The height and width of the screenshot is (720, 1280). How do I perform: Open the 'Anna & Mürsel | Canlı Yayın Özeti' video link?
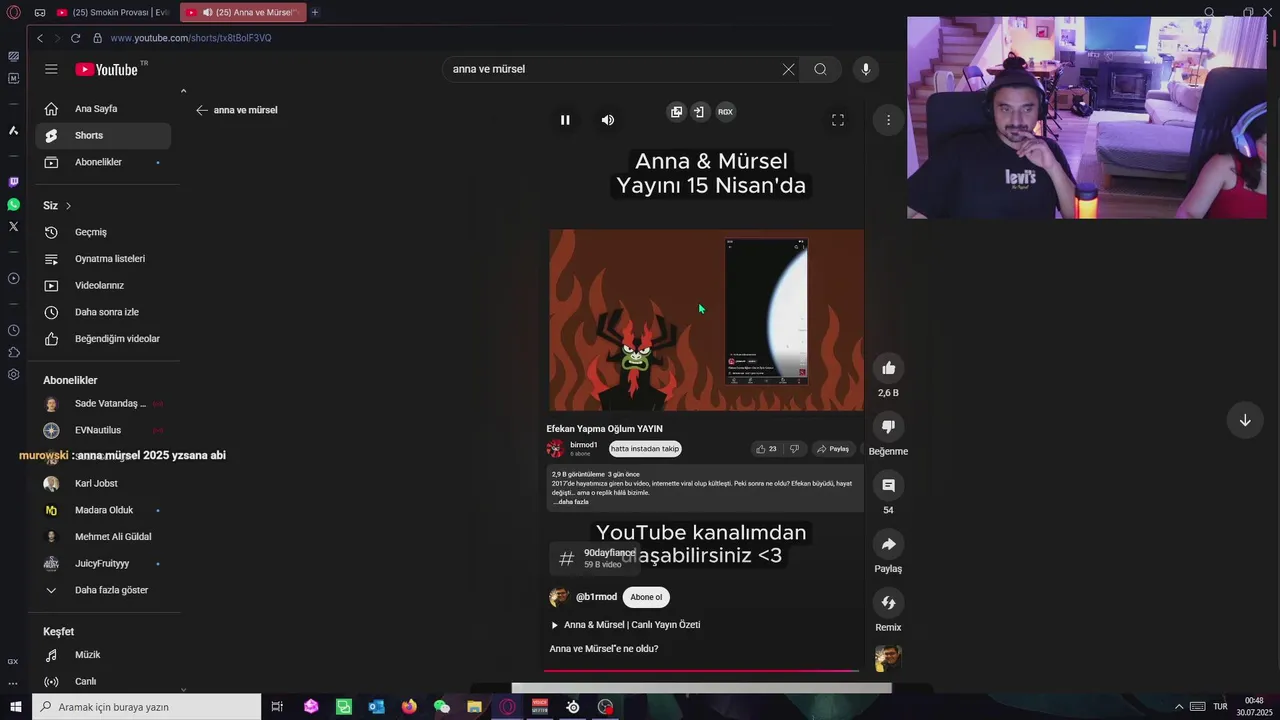coord(631,625)
